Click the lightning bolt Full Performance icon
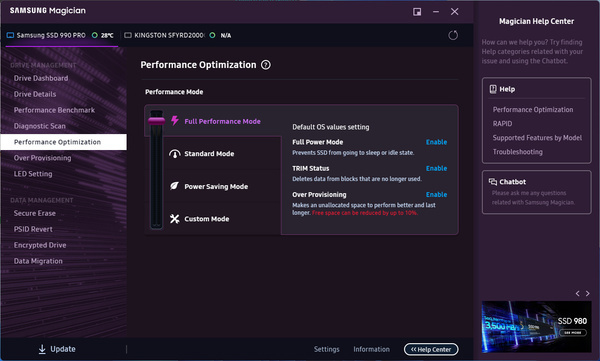Screen dimensions: 600x361 click(175, 121)
